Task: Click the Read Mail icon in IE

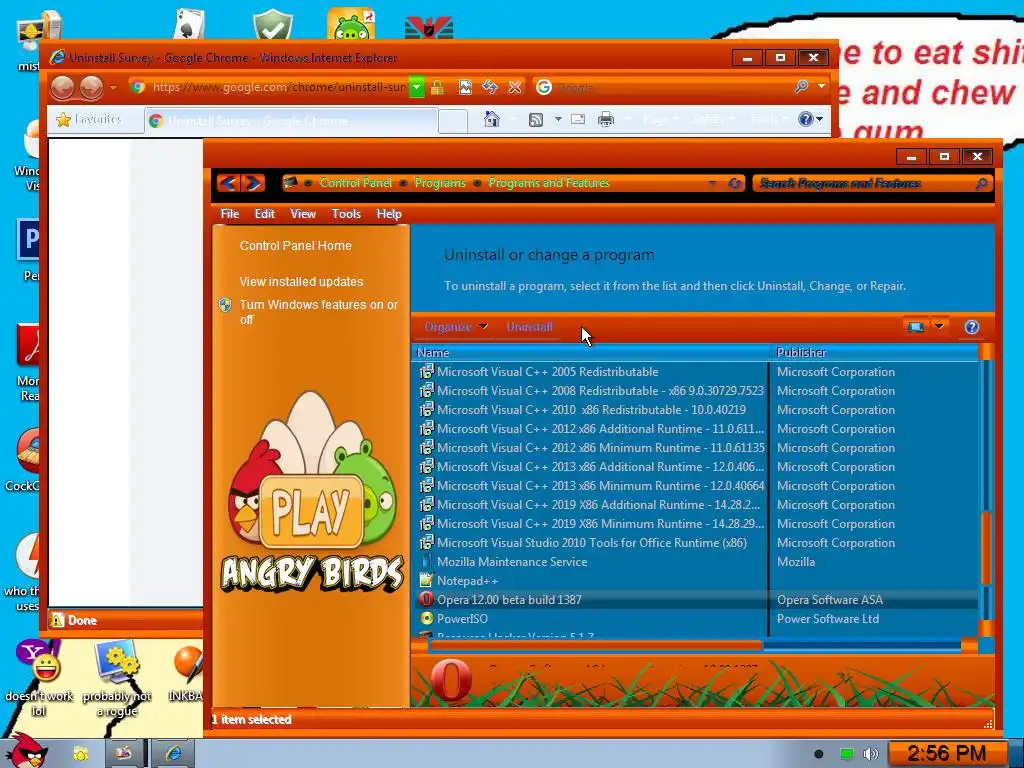Action: 578,119
